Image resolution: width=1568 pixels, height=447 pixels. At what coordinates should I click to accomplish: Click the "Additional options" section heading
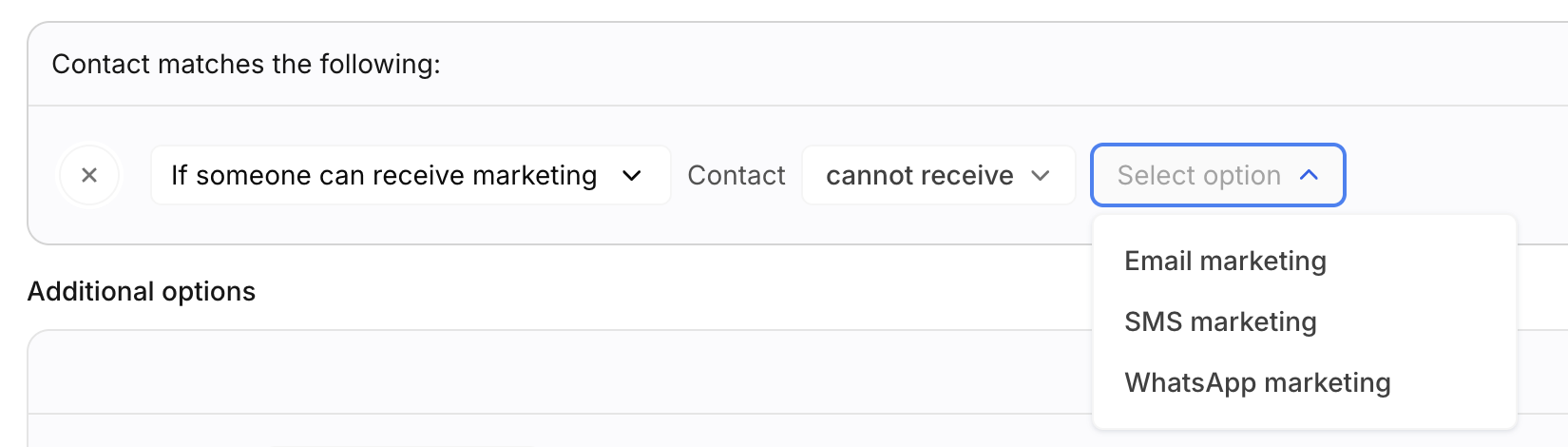pyautogui.click(x=142, y=291)
